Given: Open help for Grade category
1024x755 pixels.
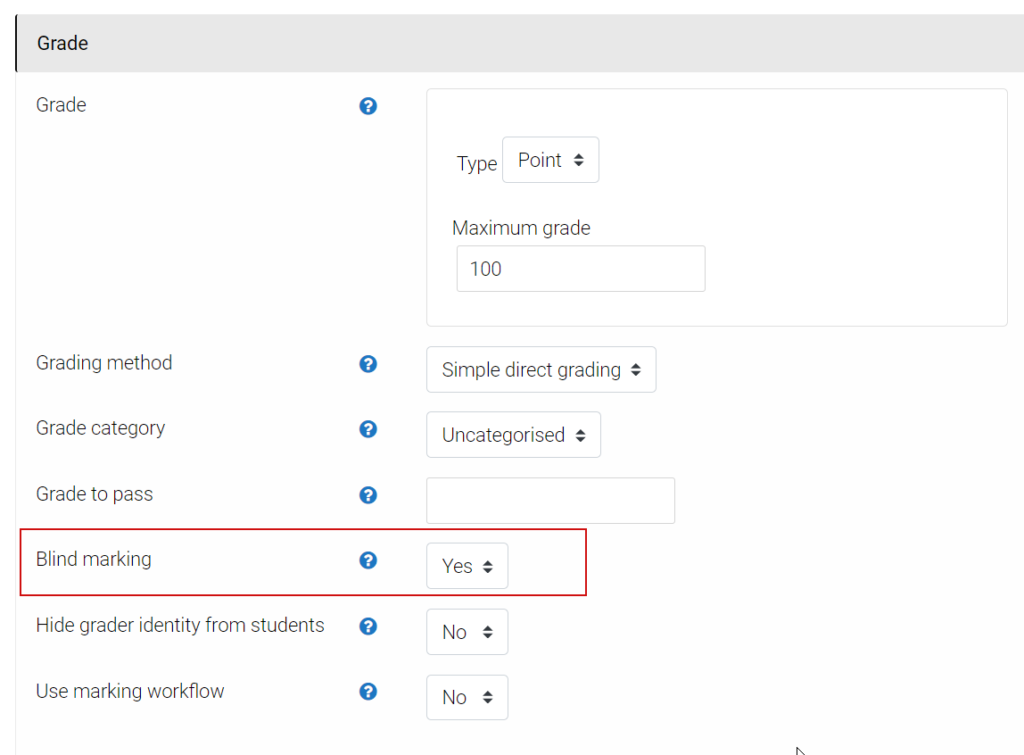Looking at the screenshot, I should 368,429.
